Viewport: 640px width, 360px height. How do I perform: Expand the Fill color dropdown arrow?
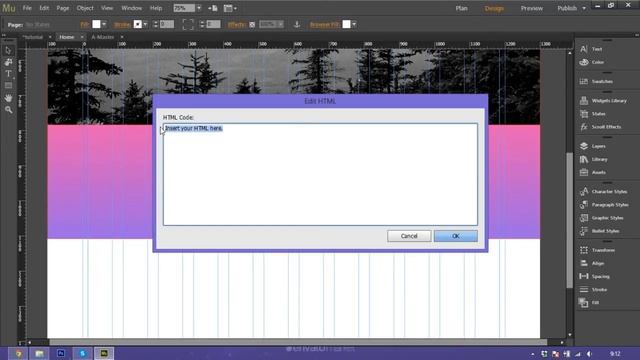[x=104, y=24]
